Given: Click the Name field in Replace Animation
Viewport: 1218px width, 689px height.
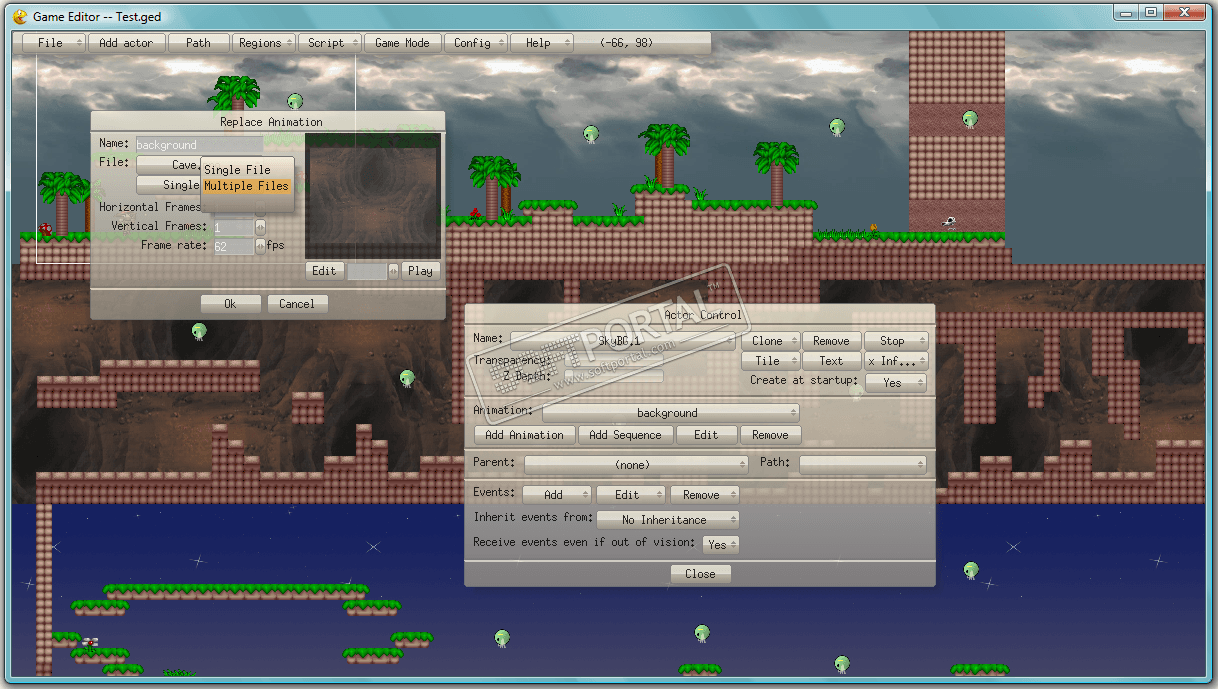Looking at the screenshot, I should tap(199, 145).
